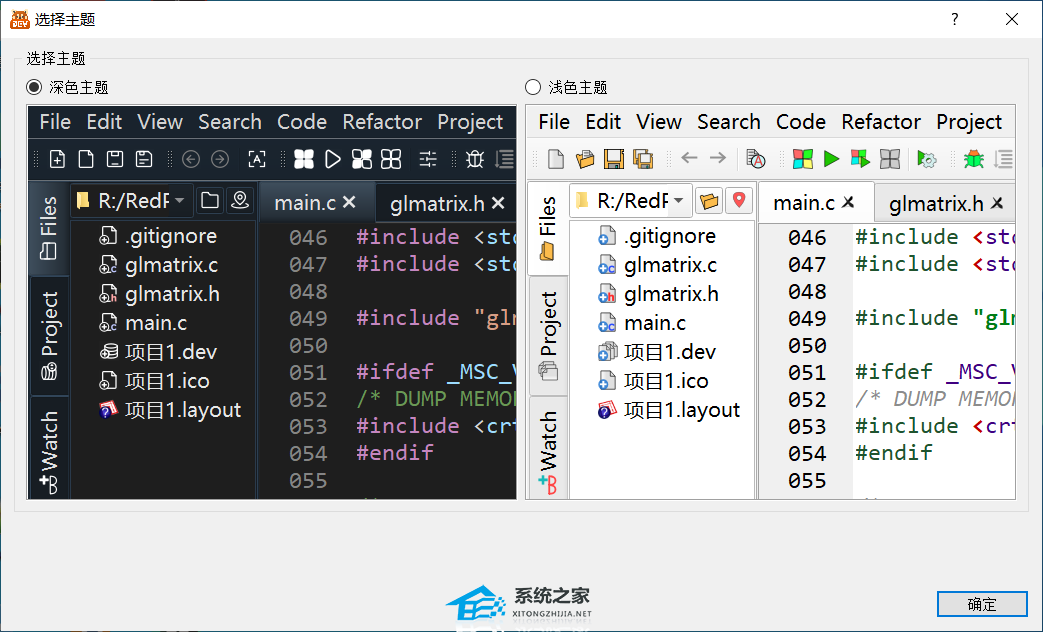Viewport: 1043px width, 632px height.
Task: Click 项目1.ico in light preview file list
Action: tap(653, 381)
